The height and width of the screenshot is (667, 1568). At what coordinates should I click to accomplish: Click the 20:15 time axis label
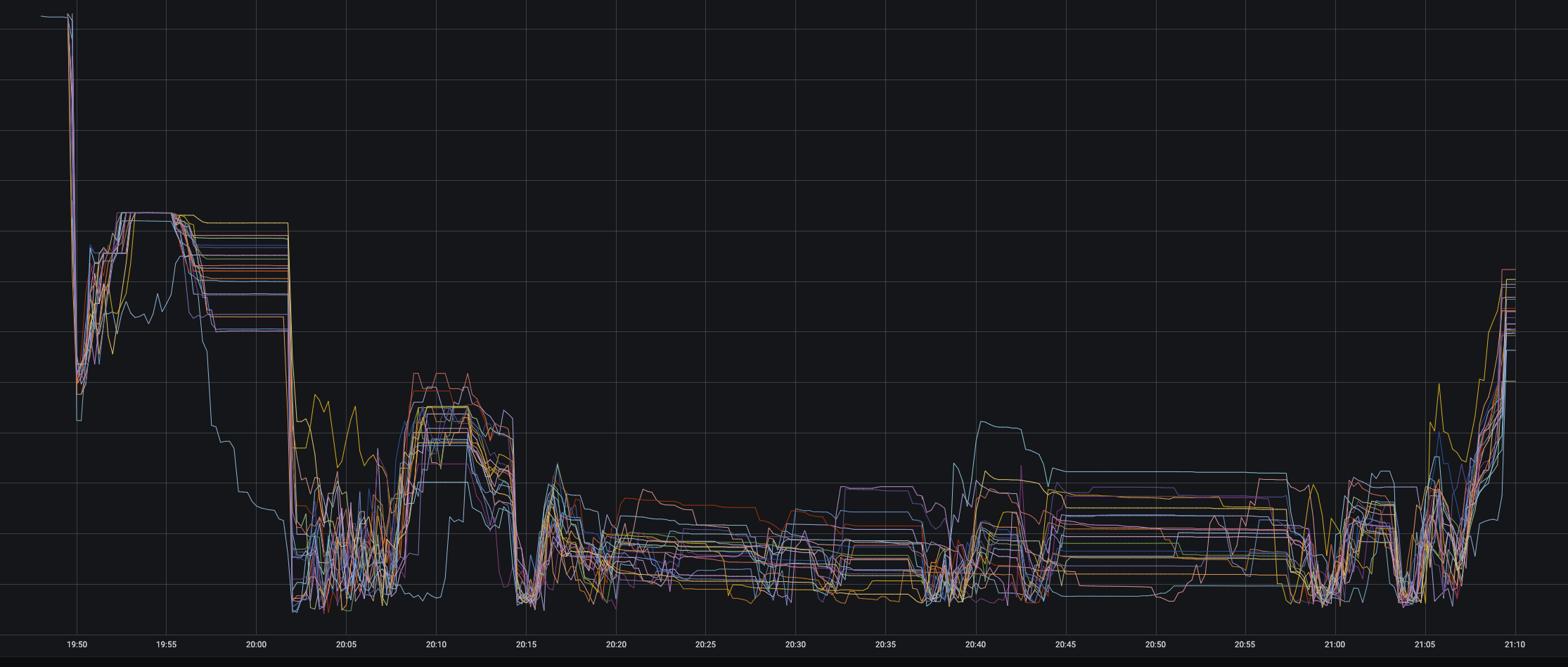pyautogui.click(x=526, y=644)
